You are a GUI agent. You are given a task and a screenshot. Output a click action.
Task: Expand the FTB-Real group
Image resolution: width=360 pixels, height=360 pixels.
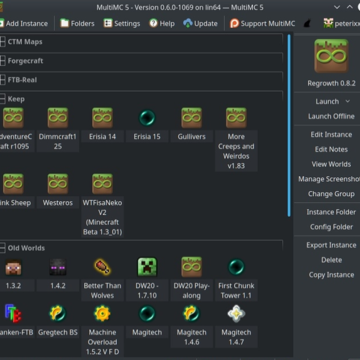pyautogui.click(x=3, y=80)
